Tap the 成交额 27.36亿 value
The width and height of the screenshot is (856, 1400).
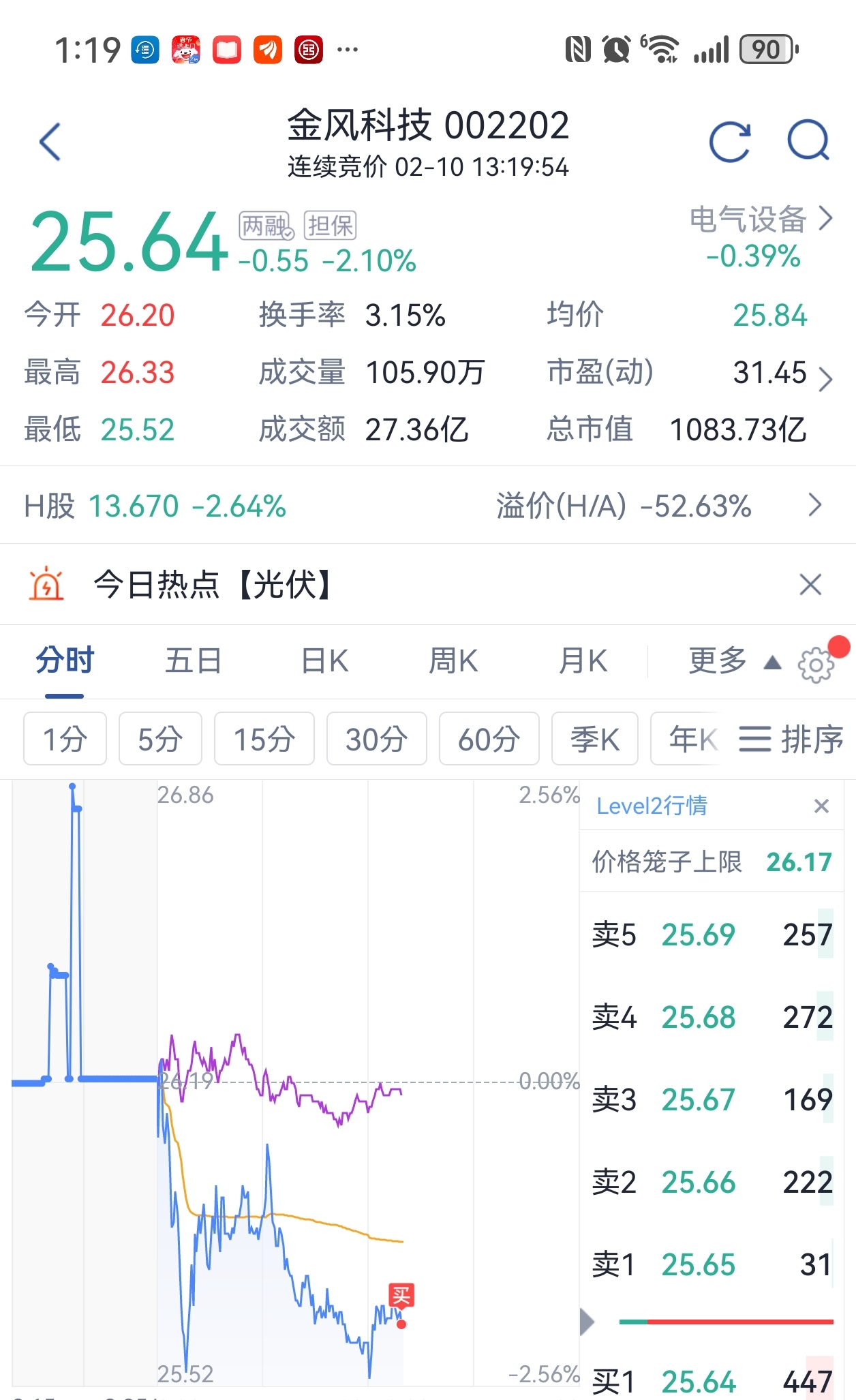(416, 429)
